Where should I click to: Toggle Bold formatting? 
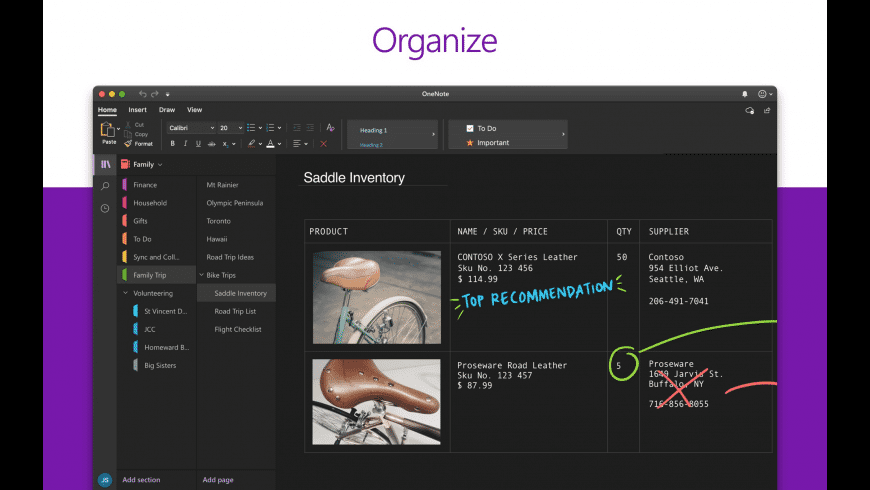coord(173,144)
